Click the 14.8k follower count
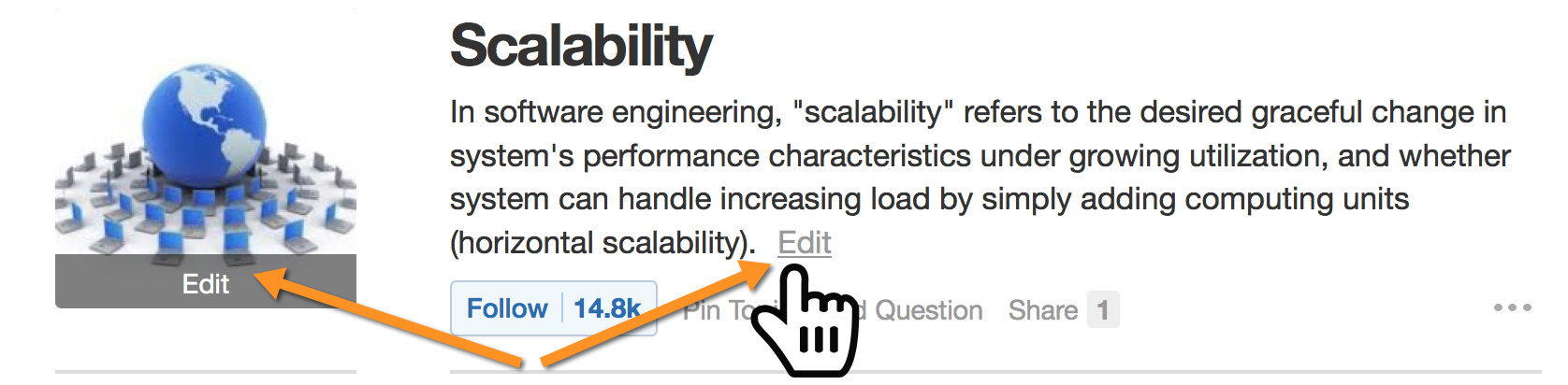 click(607, 308)
